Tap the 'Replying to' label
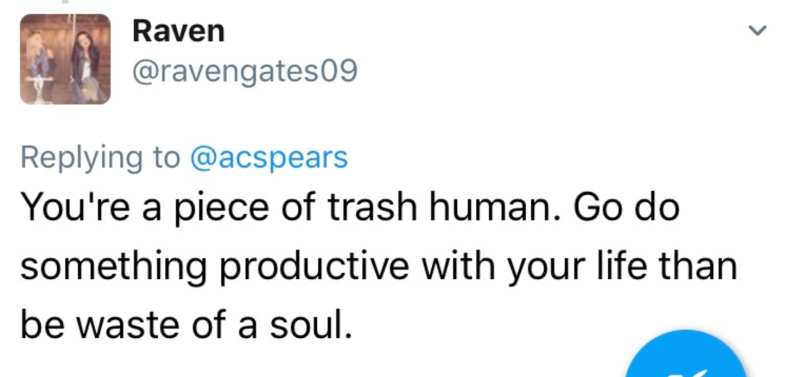Image resolution: width=786 pixels, height=377 pixels. point(100,158)
